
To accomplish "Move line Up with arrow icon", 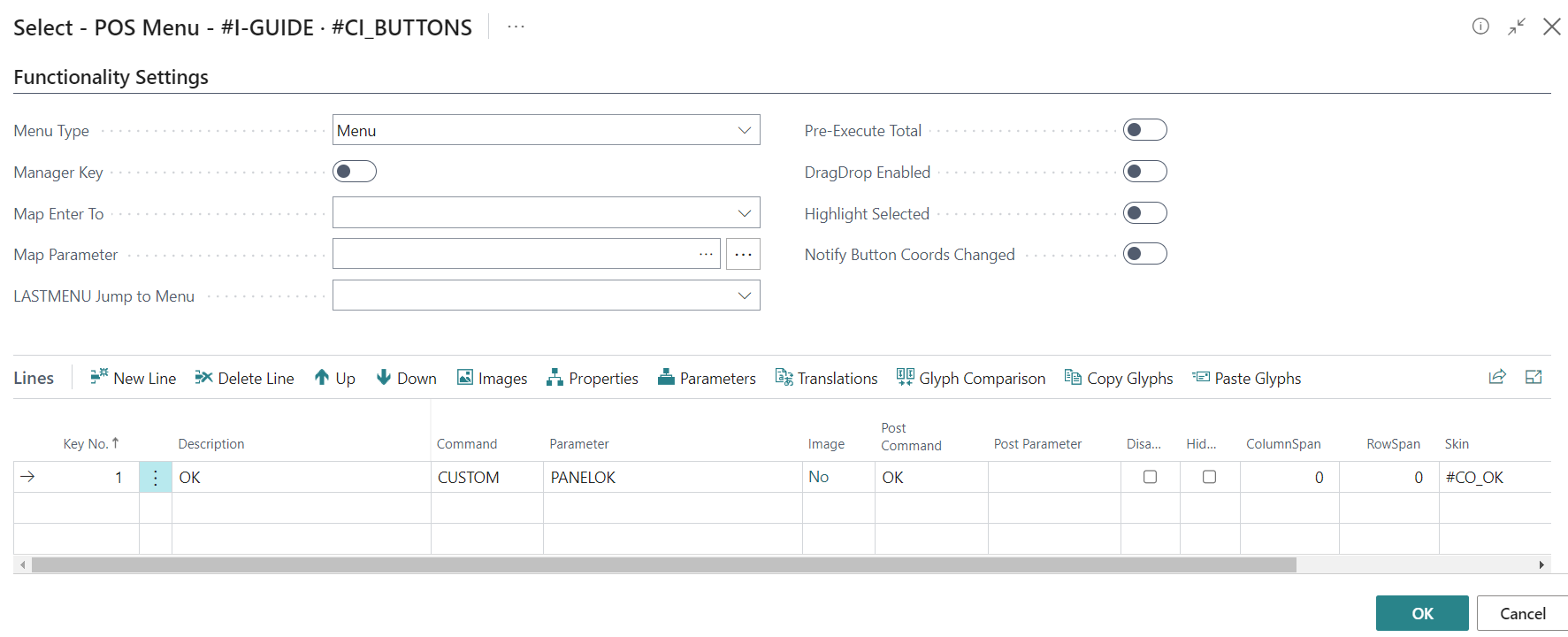I will [x=322, y=377].
